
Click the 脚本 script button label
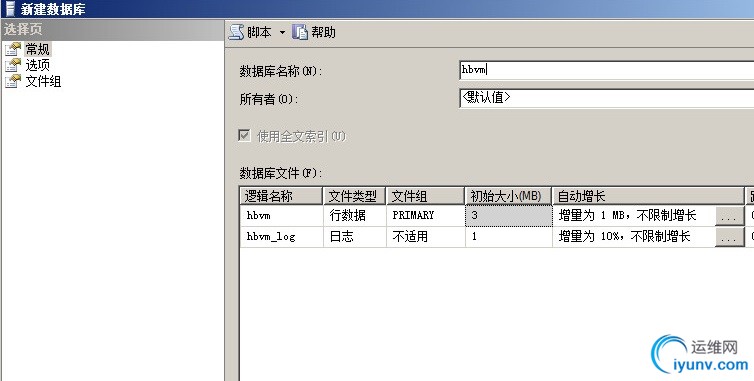(x=259, y=32)
